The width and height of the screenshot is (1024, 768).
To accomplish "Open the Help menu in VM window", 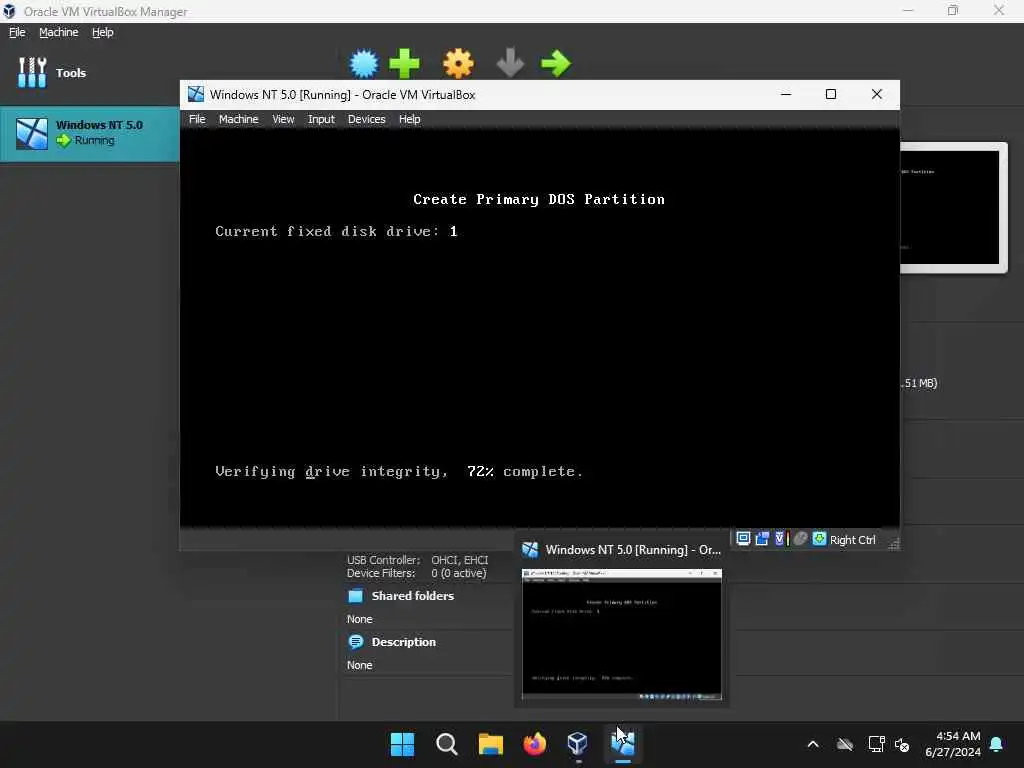I will [x=409, y=119].
